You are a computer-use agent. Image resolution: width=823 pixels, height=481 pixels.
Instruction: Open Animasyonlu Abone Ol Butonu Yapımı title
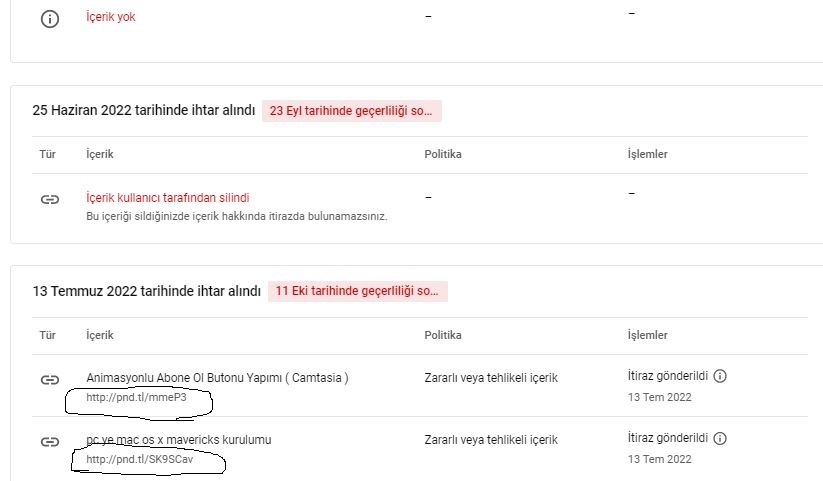[217, 378]
